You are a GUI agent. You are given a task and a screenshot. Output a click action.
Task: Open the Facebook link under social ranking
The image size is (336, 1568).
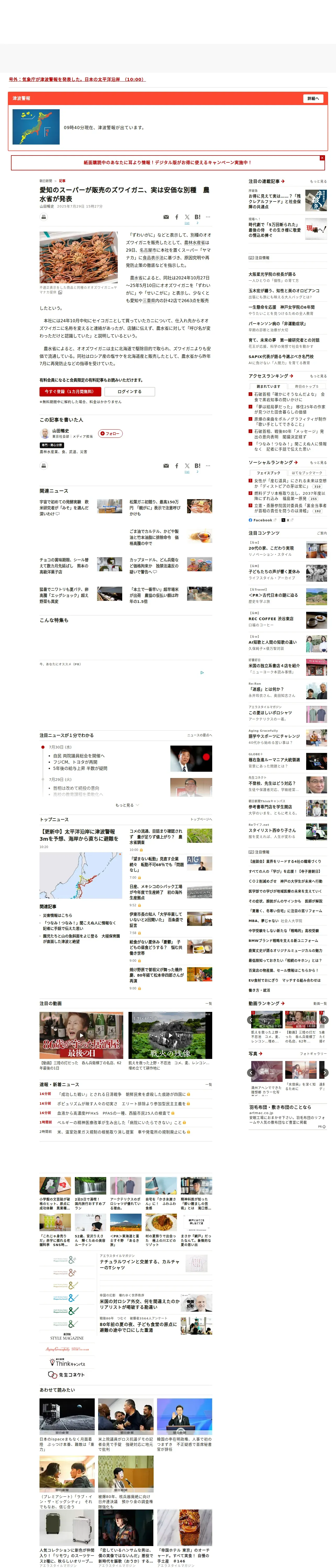pyautogui.click(x=262, y=520)
